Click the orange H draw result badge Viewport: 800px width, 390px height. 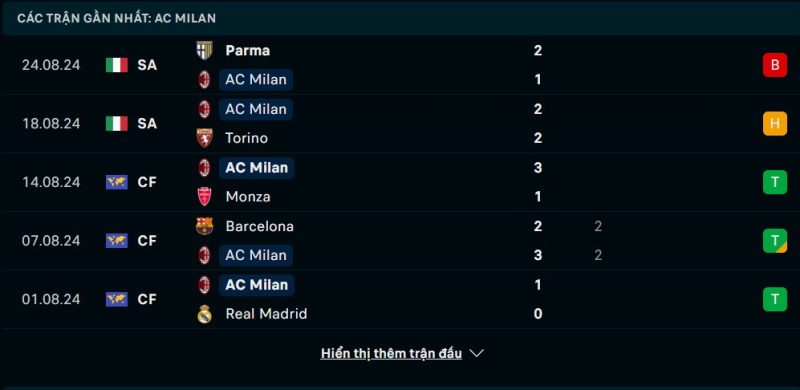pyautogui.click(x=774, y=124)
